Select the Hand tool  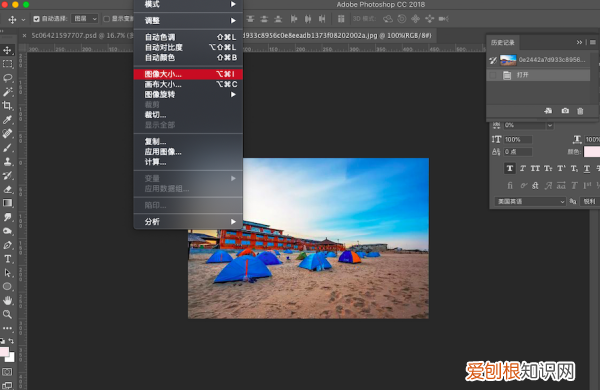(x=7, y=300)
